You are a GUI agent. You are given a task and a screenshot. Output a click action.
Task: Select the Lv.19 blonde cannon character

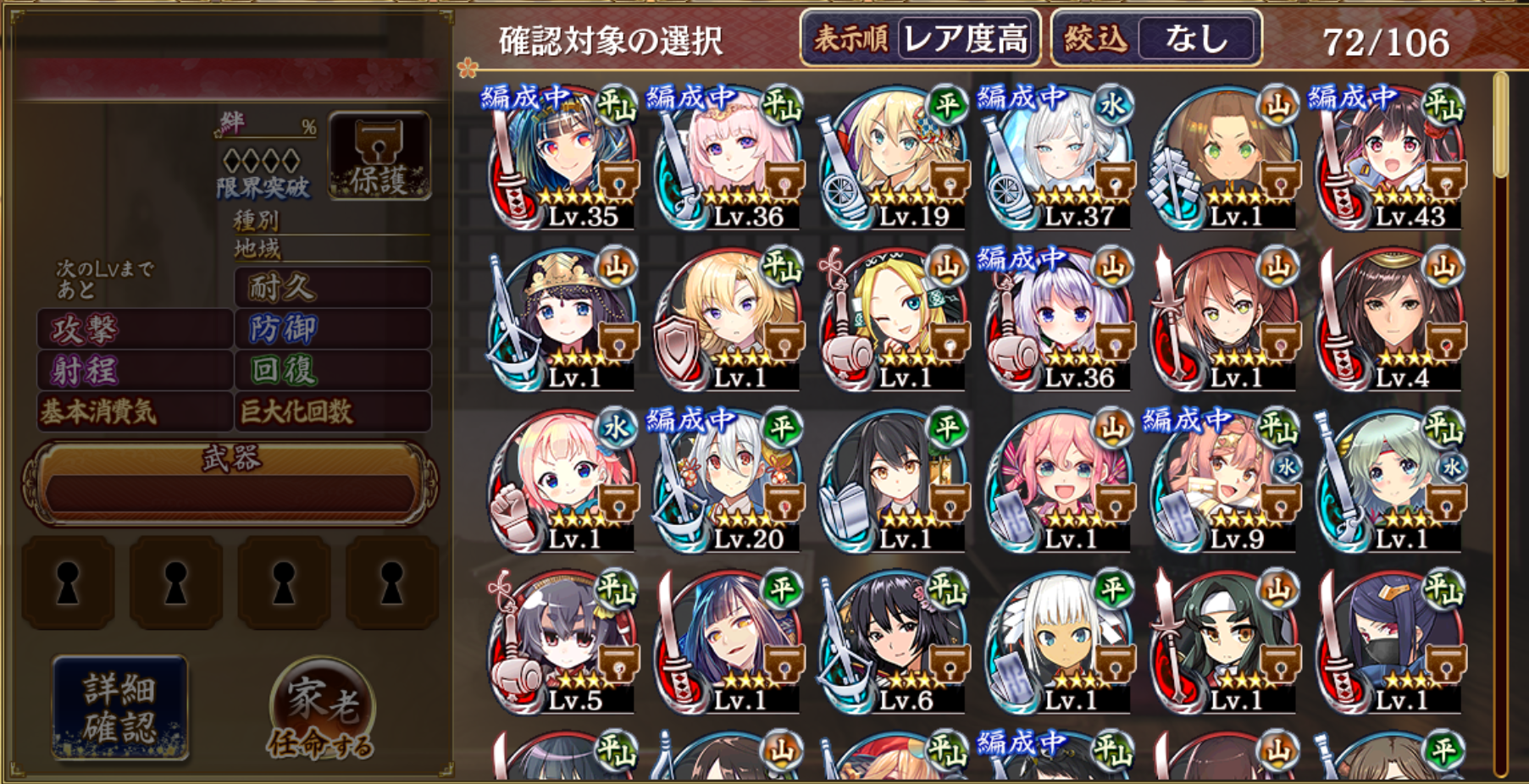point(893,157)
